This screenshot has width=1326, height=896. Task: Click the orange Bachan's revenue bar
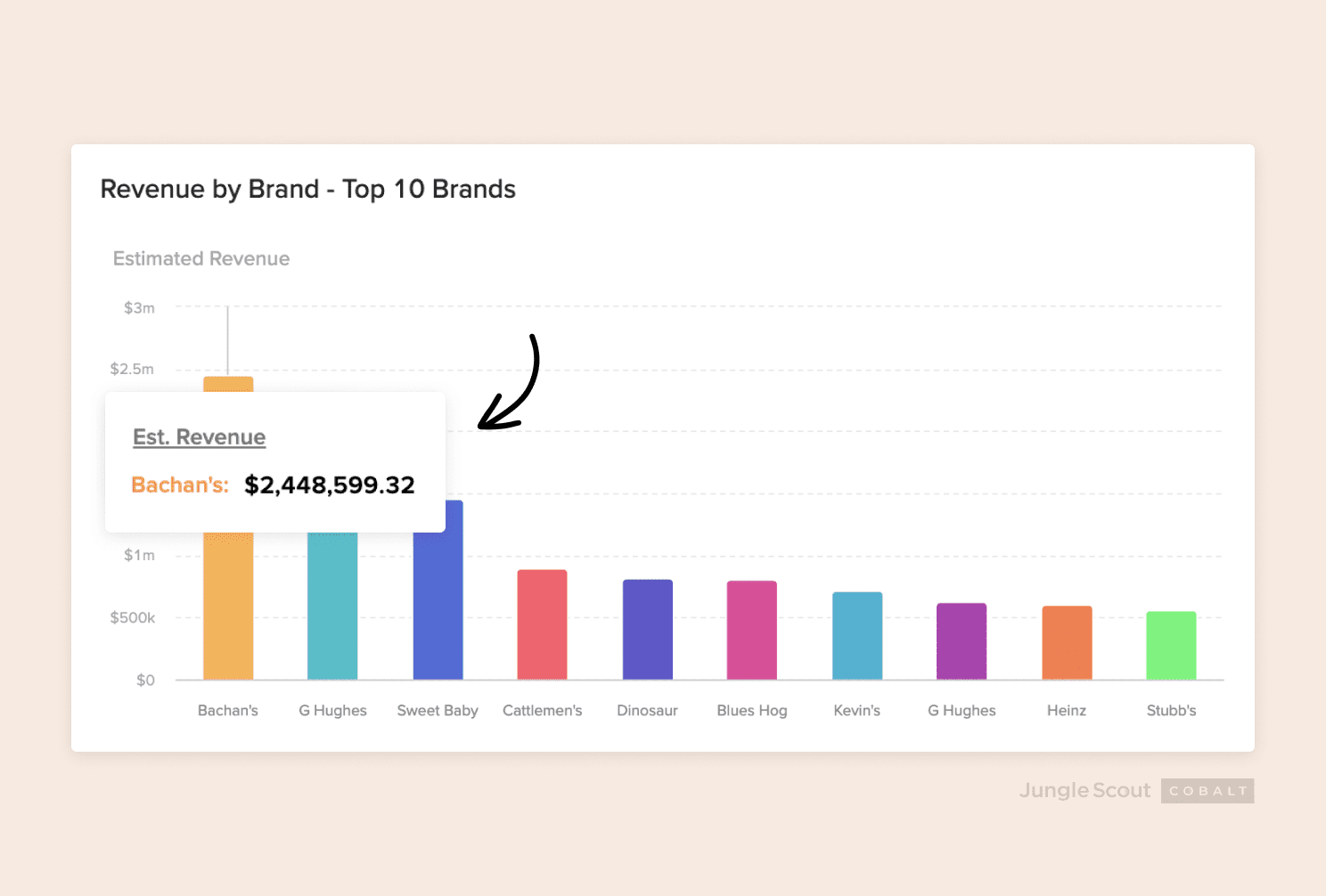click(228, 606)
